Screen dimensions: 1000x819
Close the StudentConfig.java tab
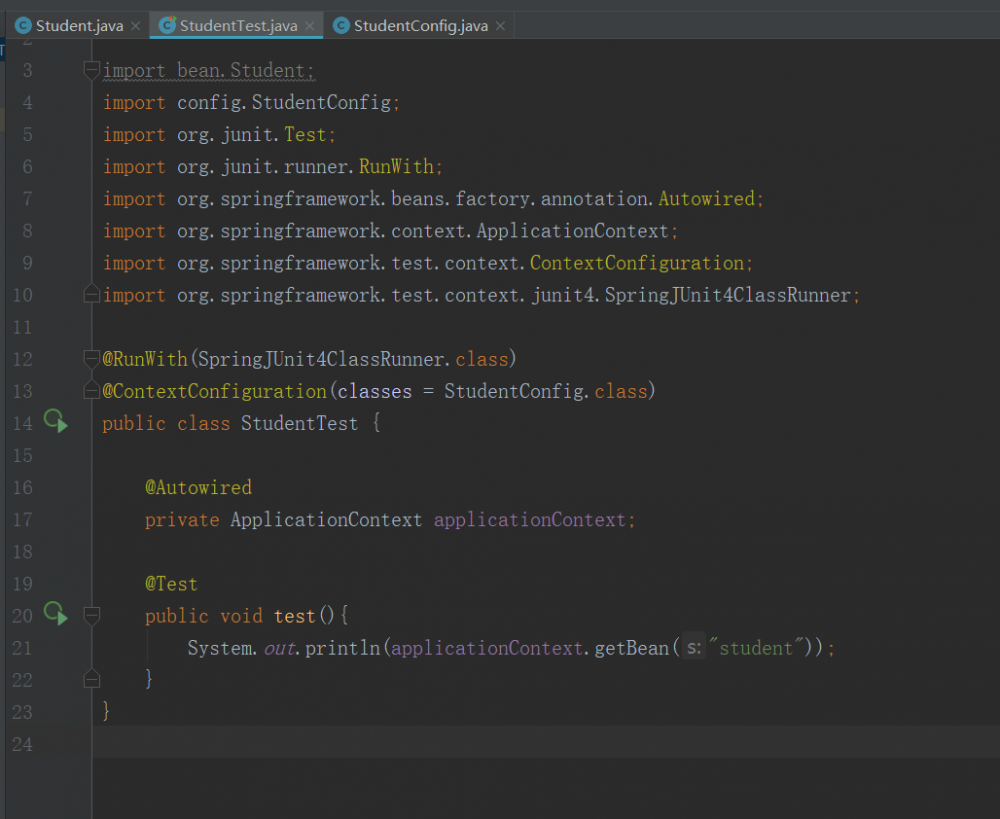[500, 26]
